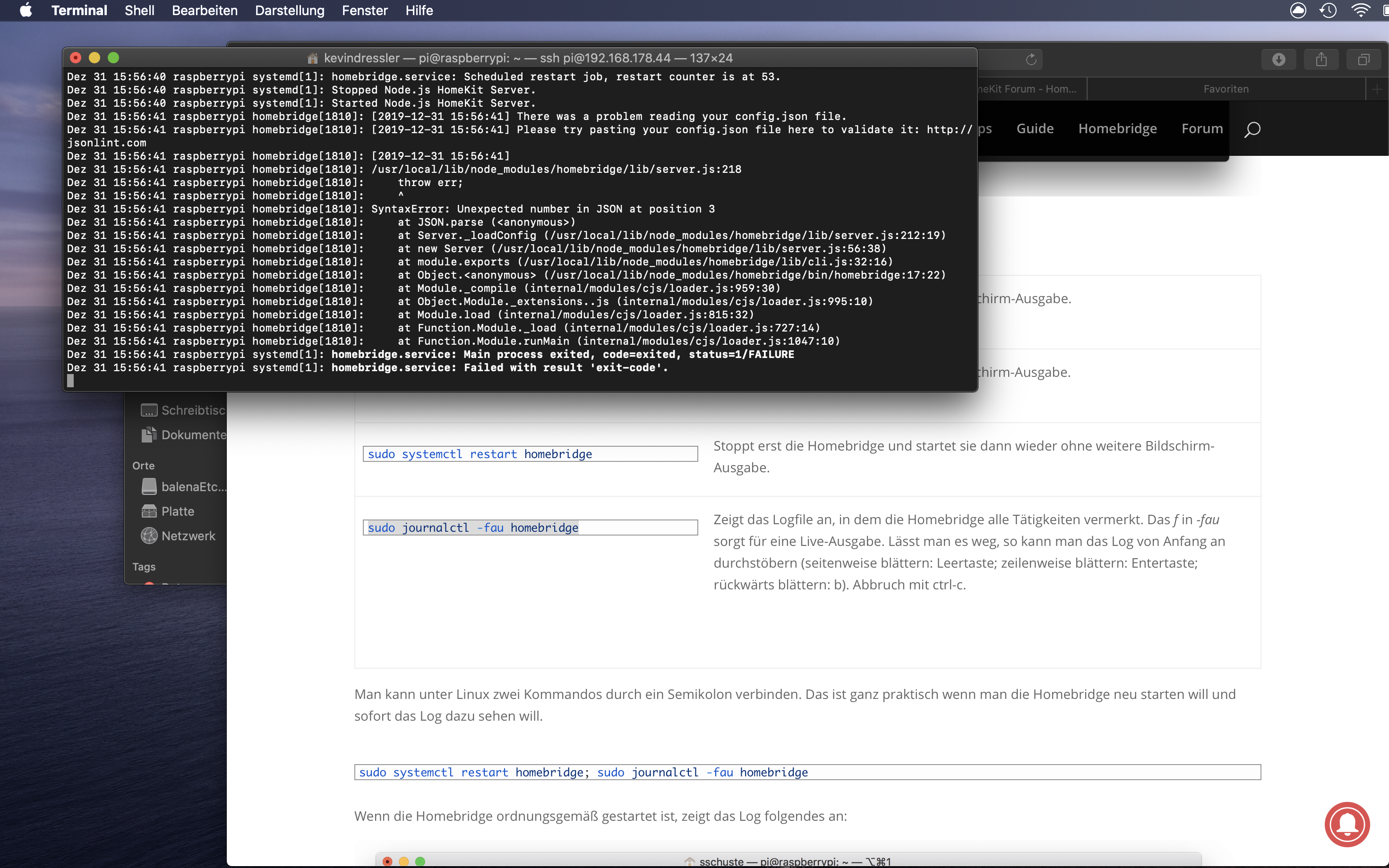
Task: Select Platte in Finder sidebar
Action: coord(178,511)
